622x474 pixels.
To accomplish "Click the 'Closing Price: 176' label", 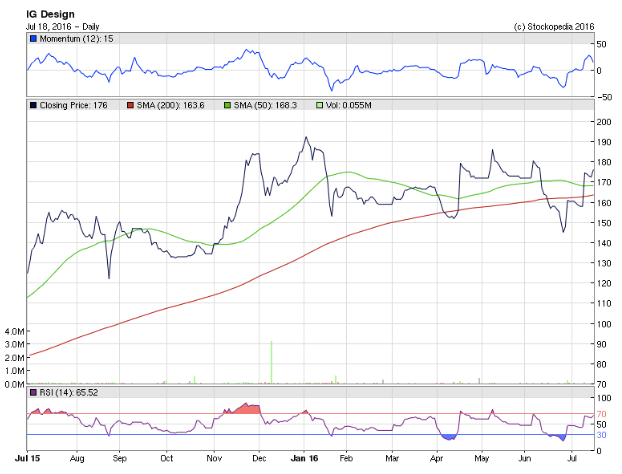I will [x=73, y=105].
